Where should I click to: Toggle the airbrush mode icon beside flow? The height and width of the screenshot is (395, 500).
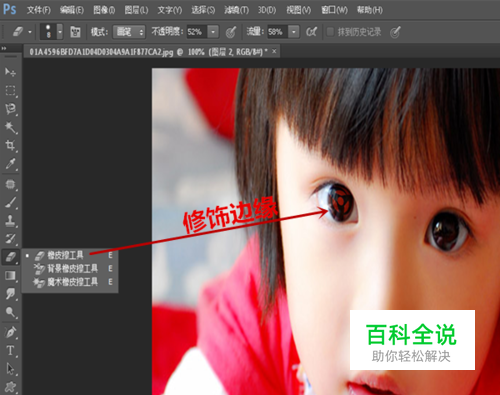(312, 32)
